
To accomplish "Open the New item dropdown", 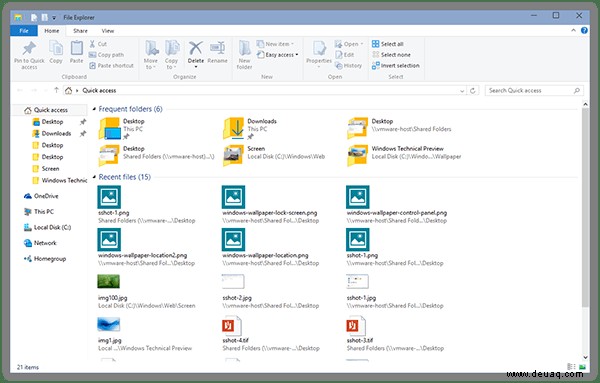I will tap(275, 44).
